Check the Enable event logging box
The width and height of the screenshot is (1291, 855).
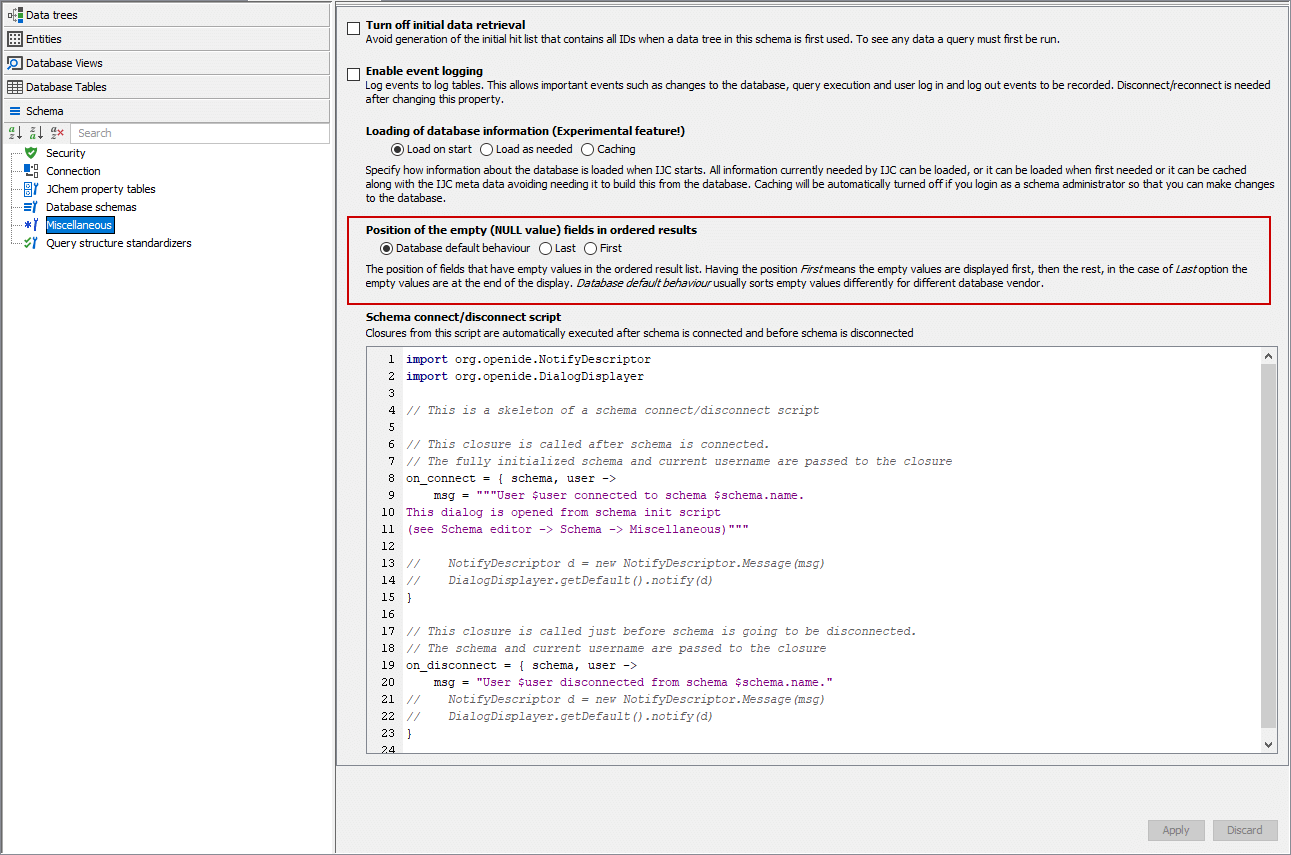pos(353,75)
